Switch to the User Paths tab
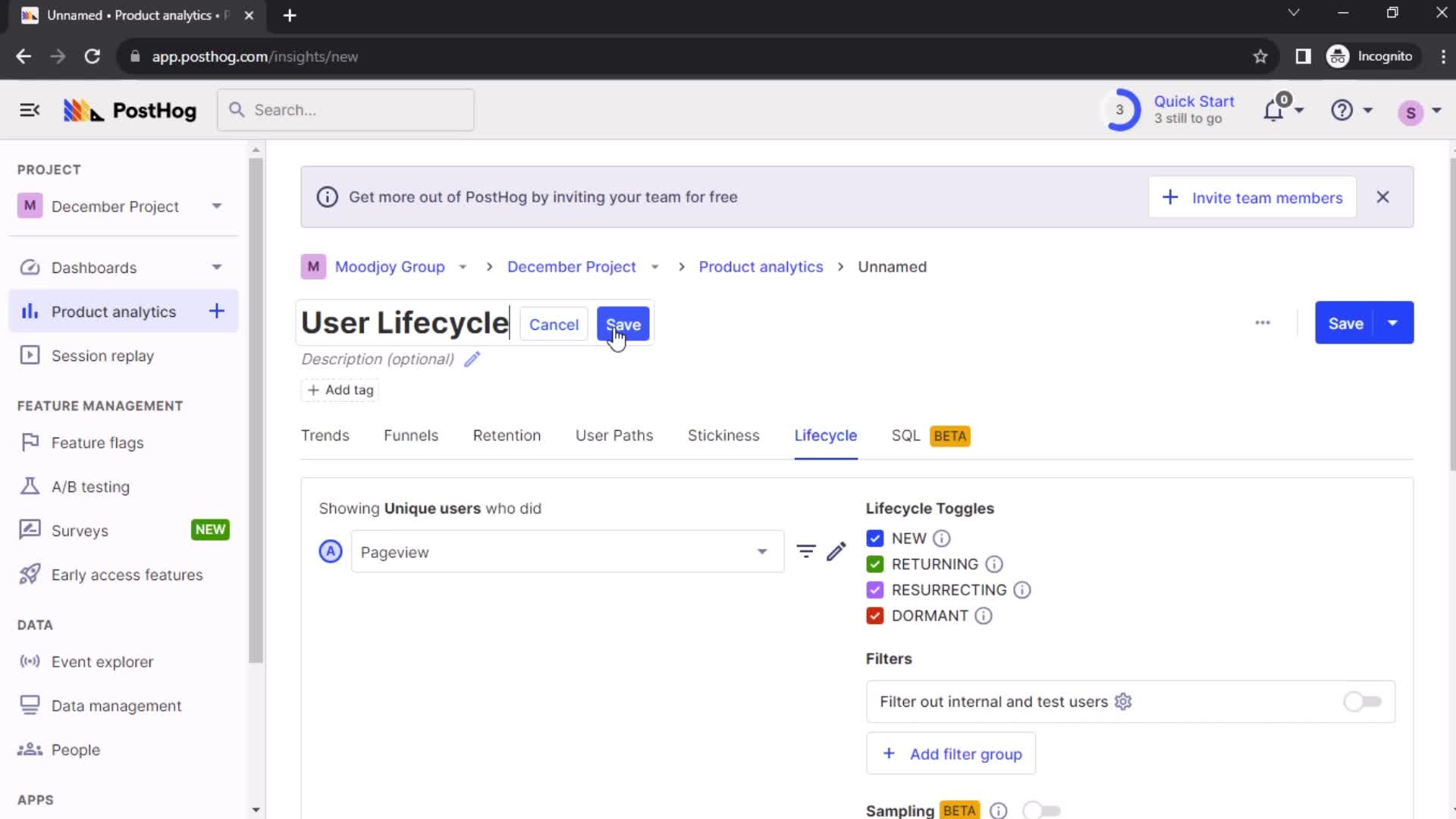 pos(614,436)
